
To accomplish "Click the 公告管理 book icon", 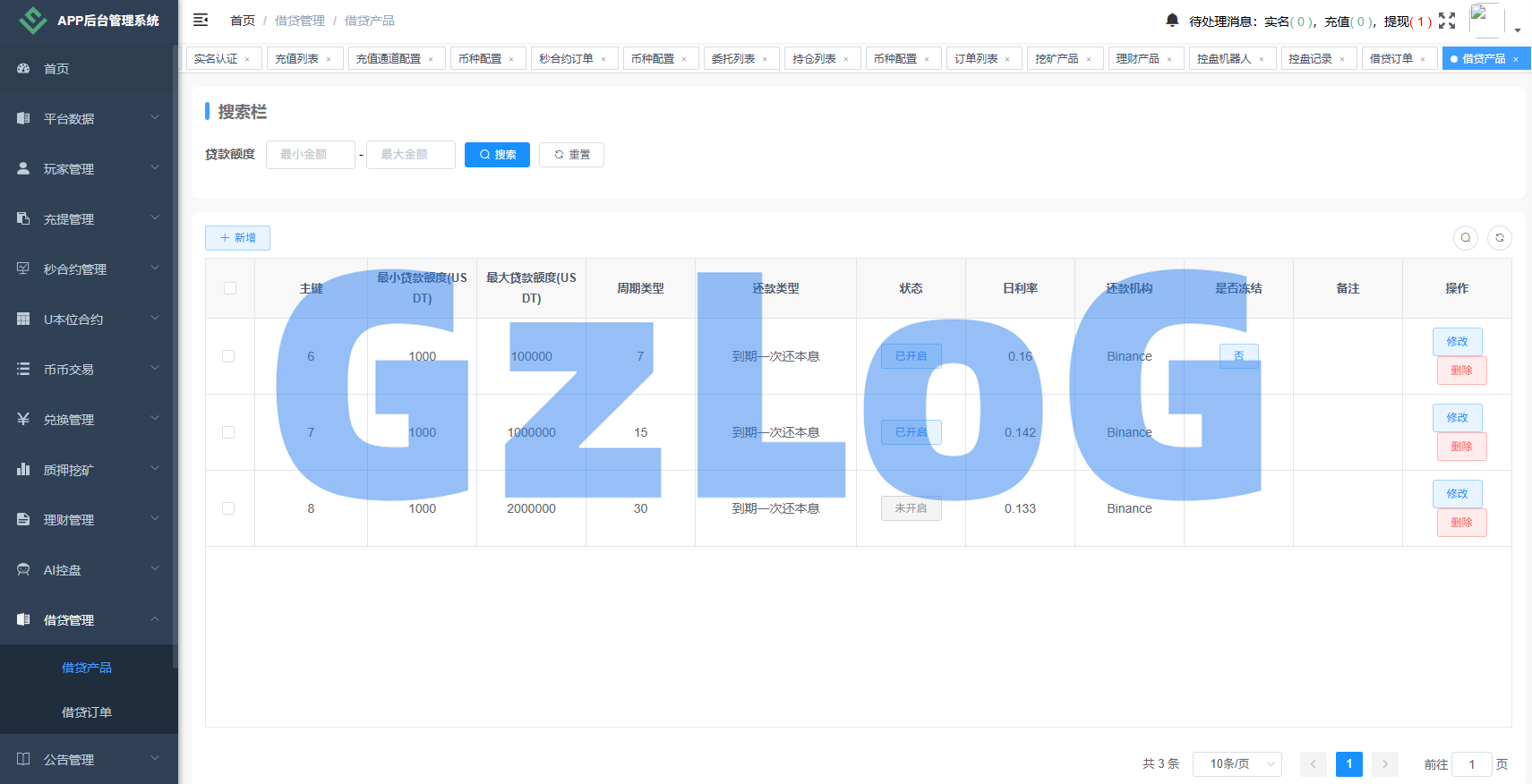I will point(23,759).
